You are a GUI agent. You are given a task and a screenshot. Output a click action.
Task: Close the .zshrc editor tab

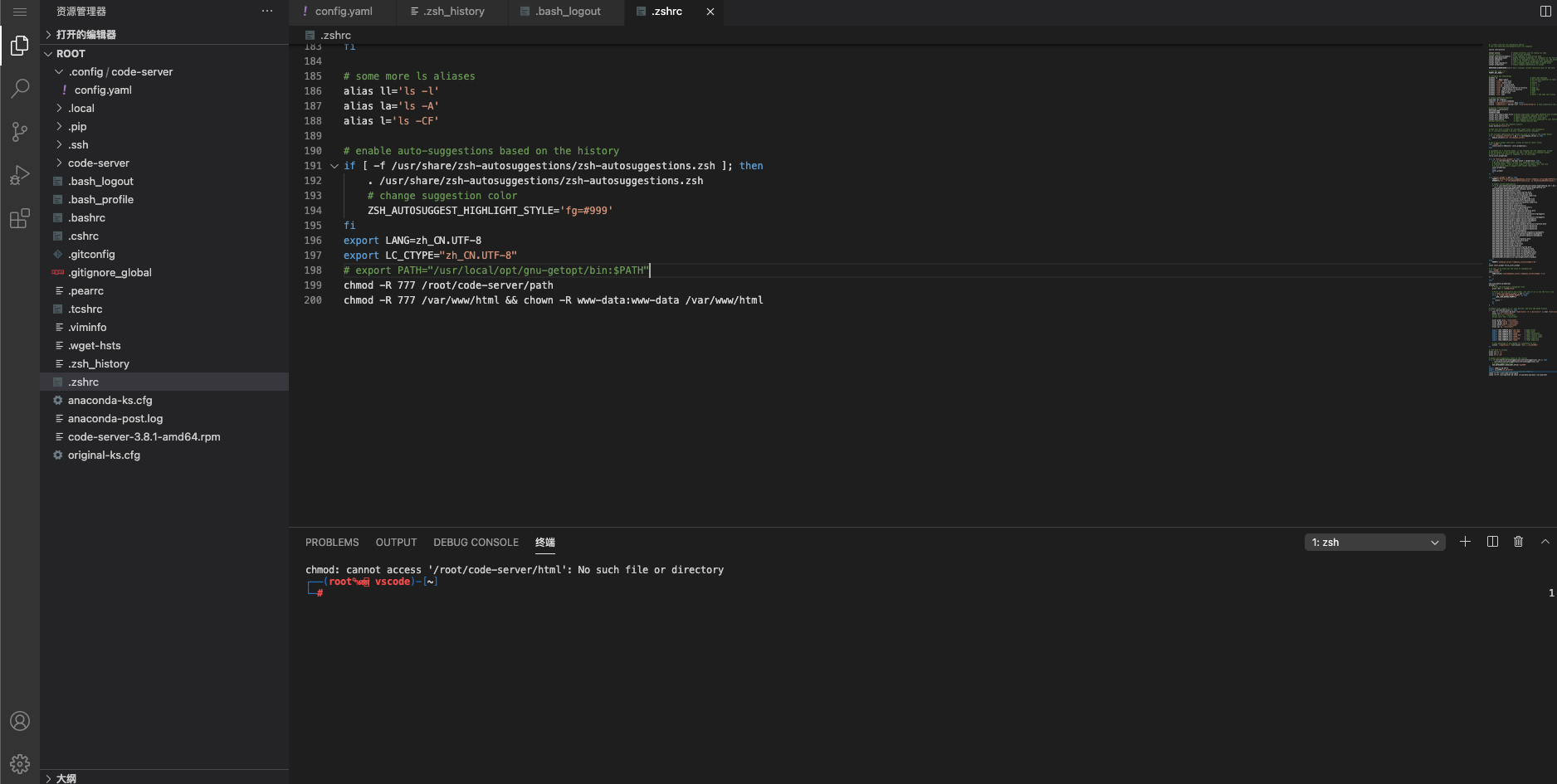tap(710, 12)
